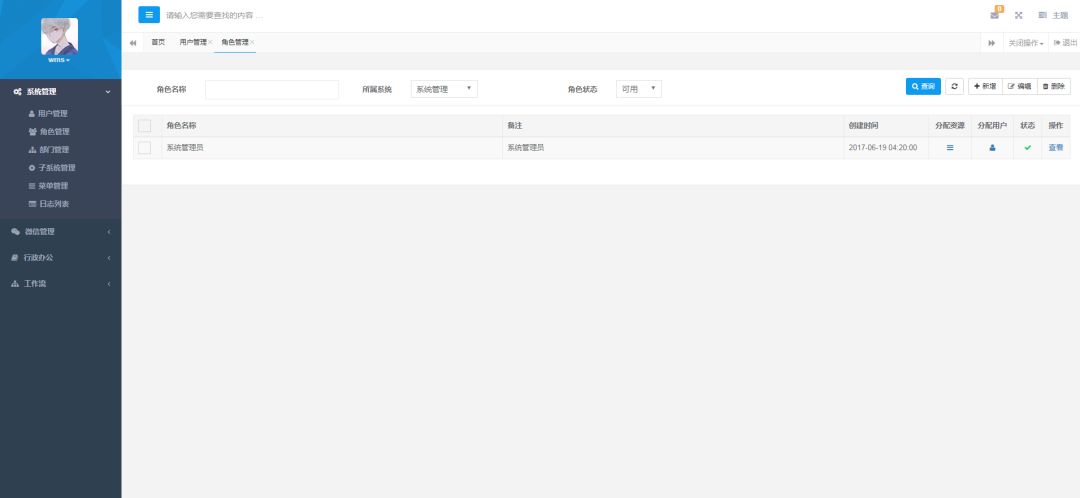This screenshot has width=1080, height=498.
Task: Close the 用户管理 tab
Action: click(x=210, y=43)
